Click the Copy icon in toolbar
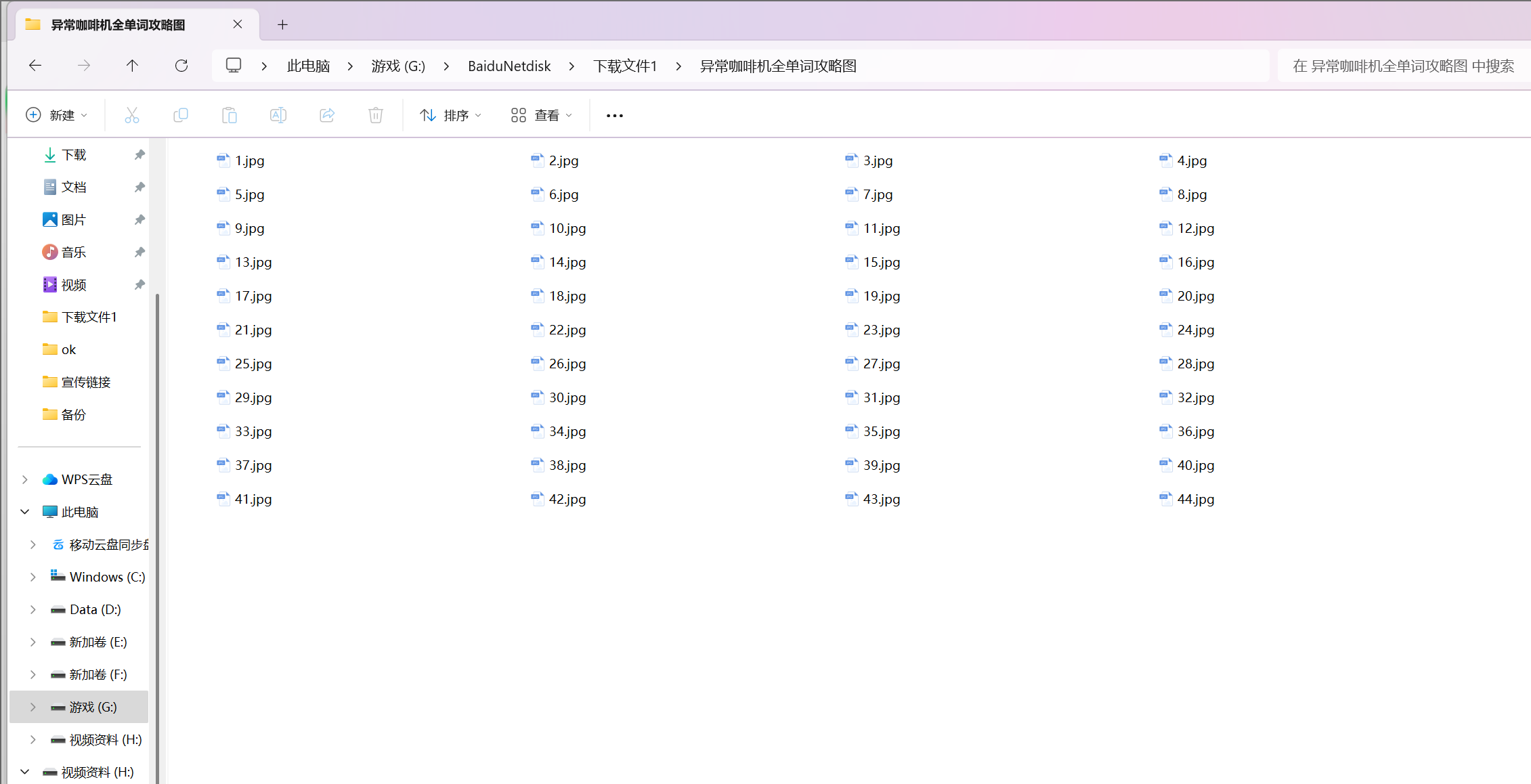This screenshot has height=784, width=1531. pyautogui.click(x=181, y=115)
